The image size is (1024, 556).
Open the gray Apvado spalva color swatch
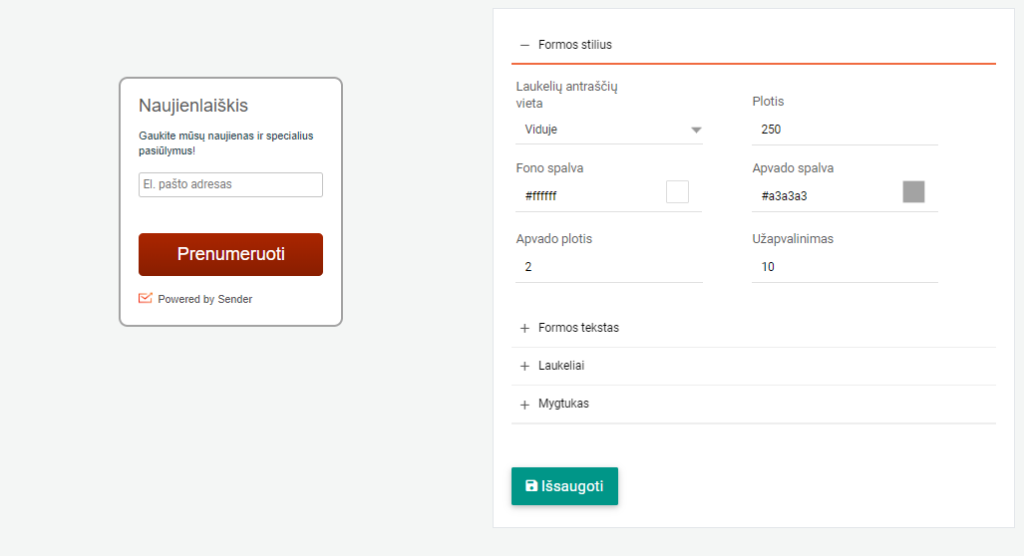tap(914, 192)
